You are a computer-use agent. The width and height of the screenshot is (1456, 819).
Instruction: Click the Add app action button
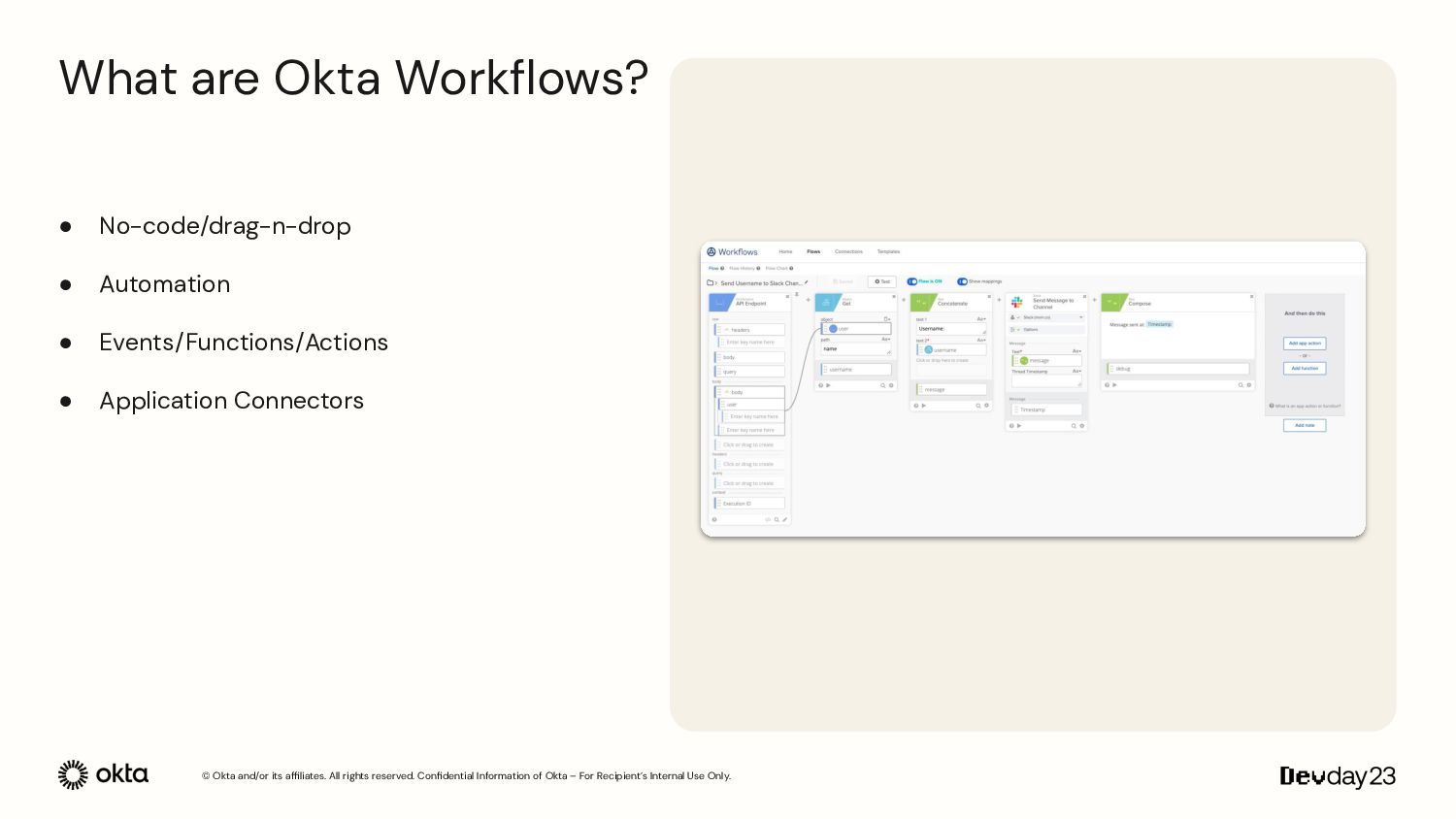point(1305,344)
